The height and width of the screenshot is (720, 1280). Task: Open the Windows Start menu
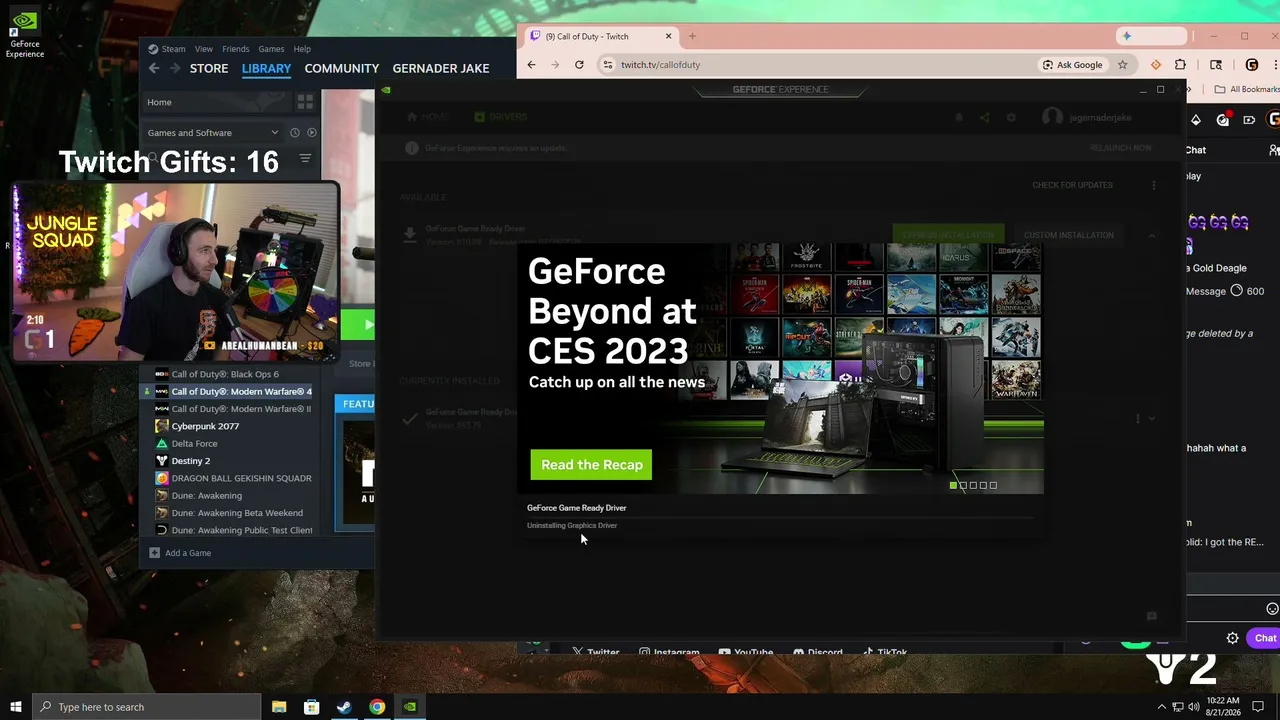[x=16, y=707]
